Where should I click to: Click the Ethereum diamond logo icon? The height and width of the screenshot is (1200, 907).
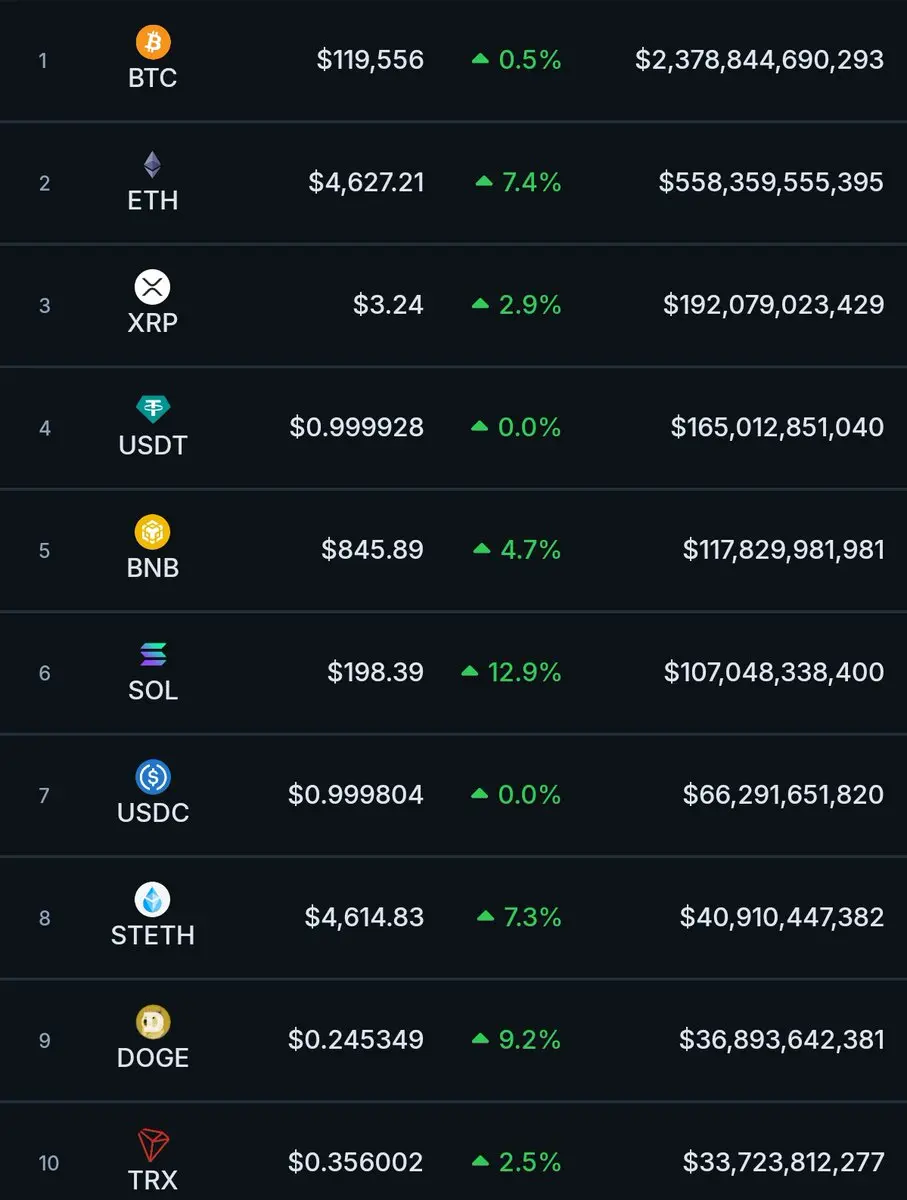[153, 165]
